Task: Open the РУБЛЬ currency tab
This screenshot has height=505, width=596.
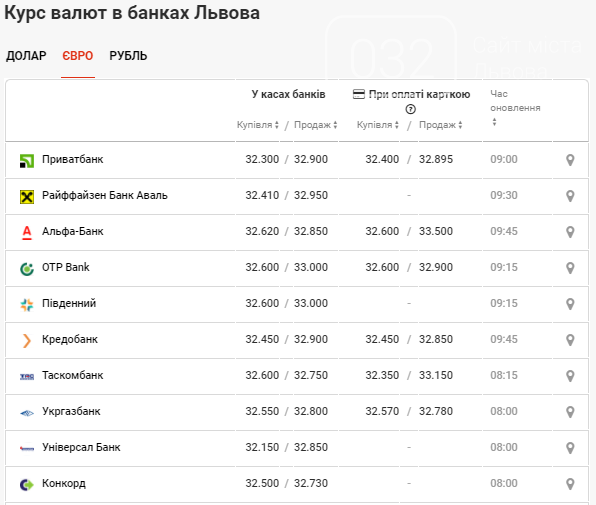Action: [128, 56]
